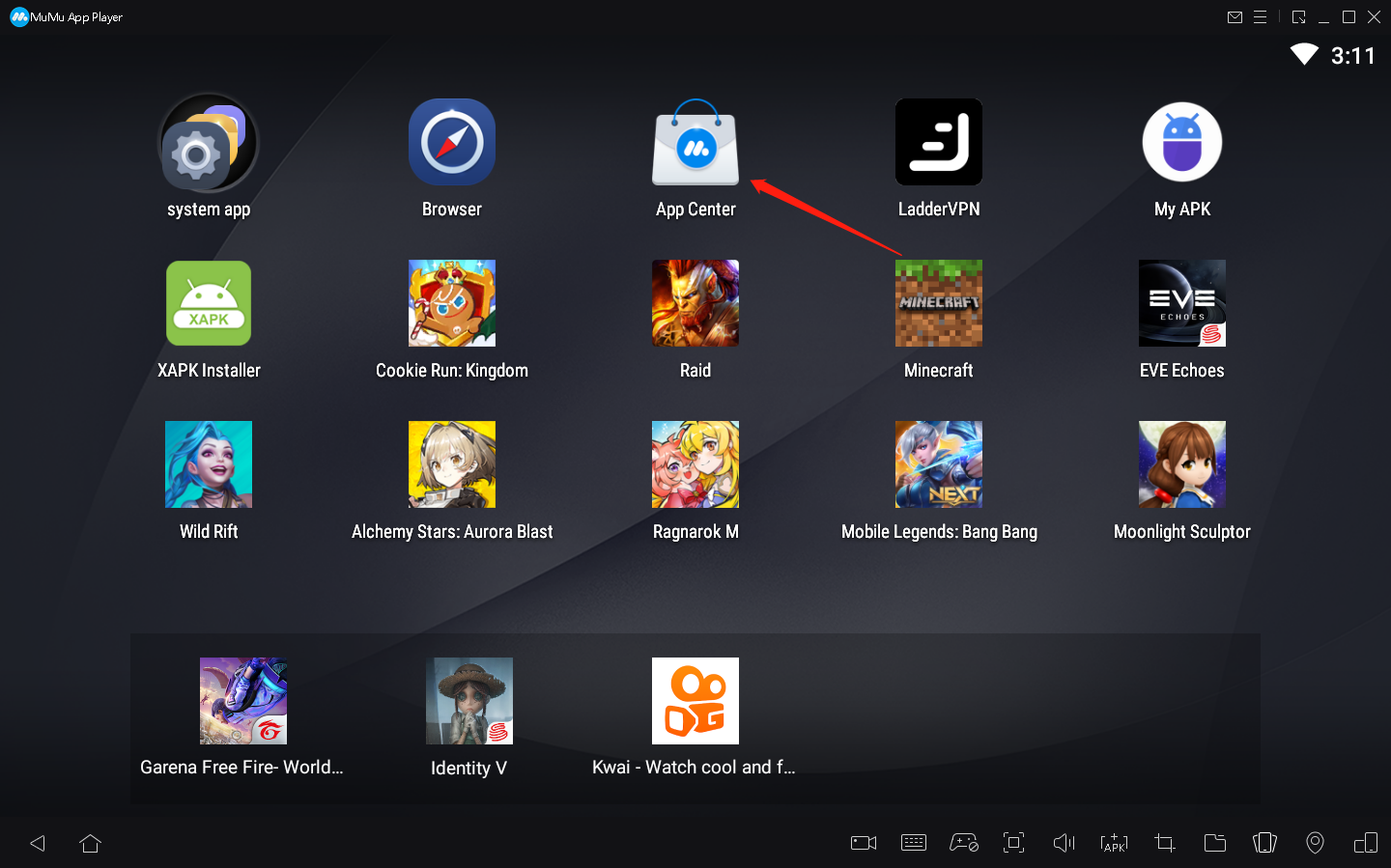Take a screenshot with crop icon
This screenshot has width=1391, height=868.
click(x=1165, y=843)
